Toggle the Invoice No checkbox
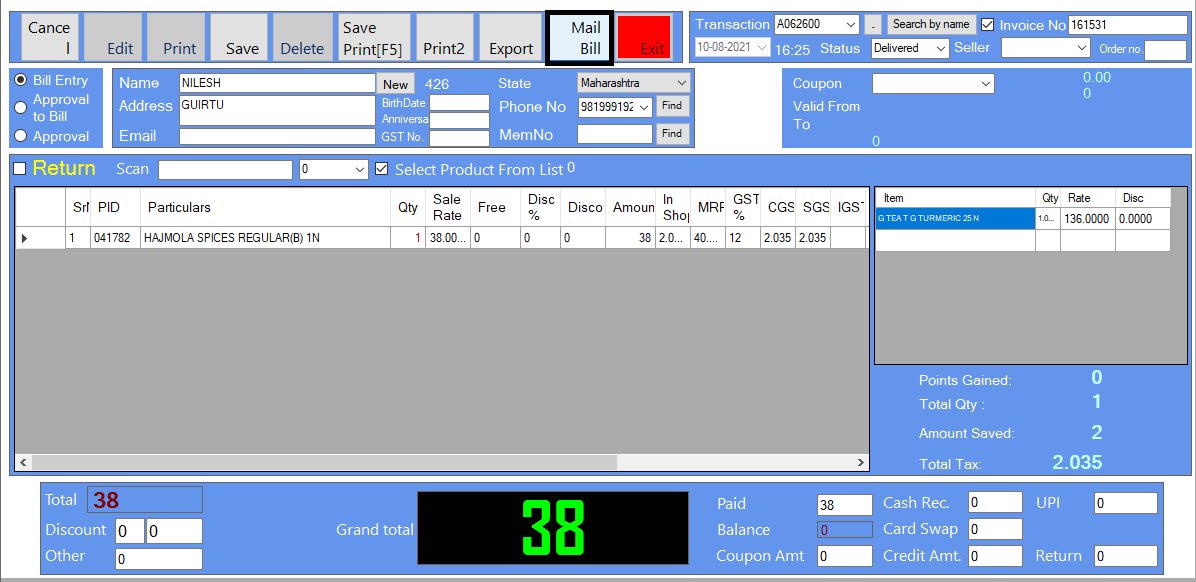The height and width of the screenshot is (582, 1196). pos(988,25)
